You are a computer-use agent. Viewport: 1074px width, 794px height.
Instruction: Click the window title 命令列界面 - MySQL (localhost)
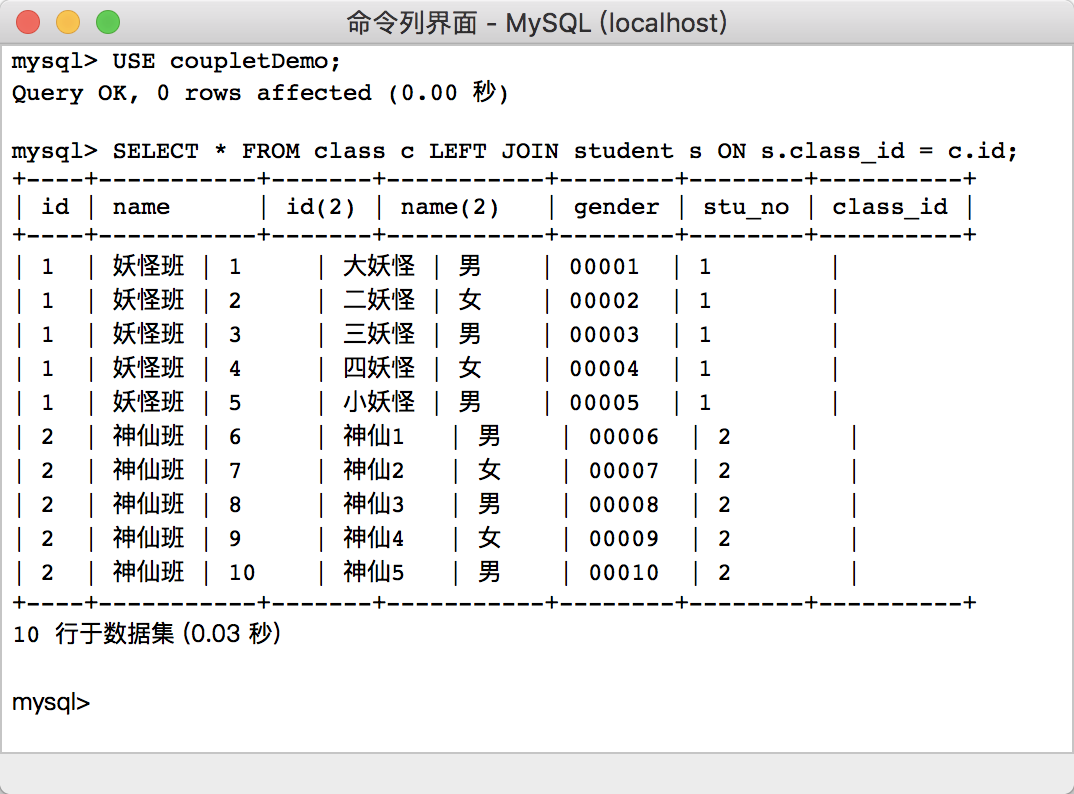536,22
